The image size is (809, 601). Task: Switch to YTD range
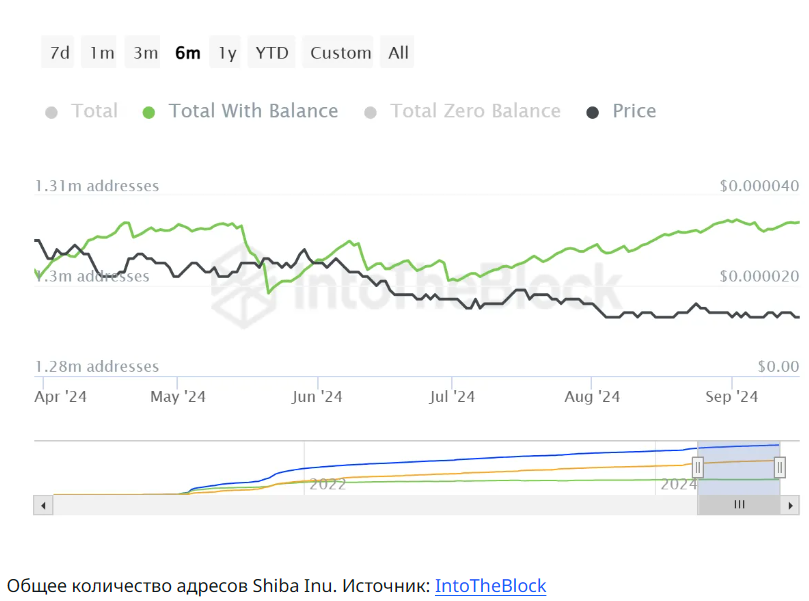click(x=272, y=53)
